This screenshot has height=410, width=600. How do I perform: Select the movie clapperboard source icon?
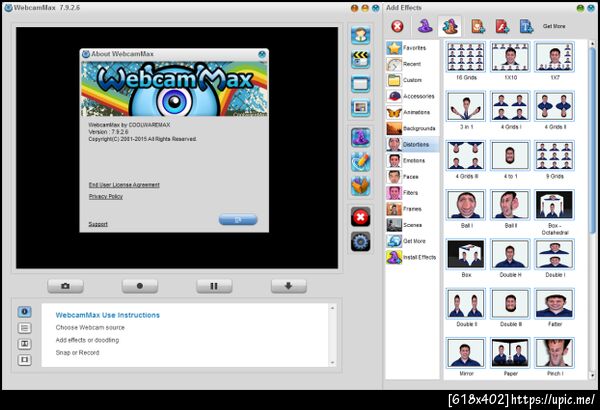360,59
